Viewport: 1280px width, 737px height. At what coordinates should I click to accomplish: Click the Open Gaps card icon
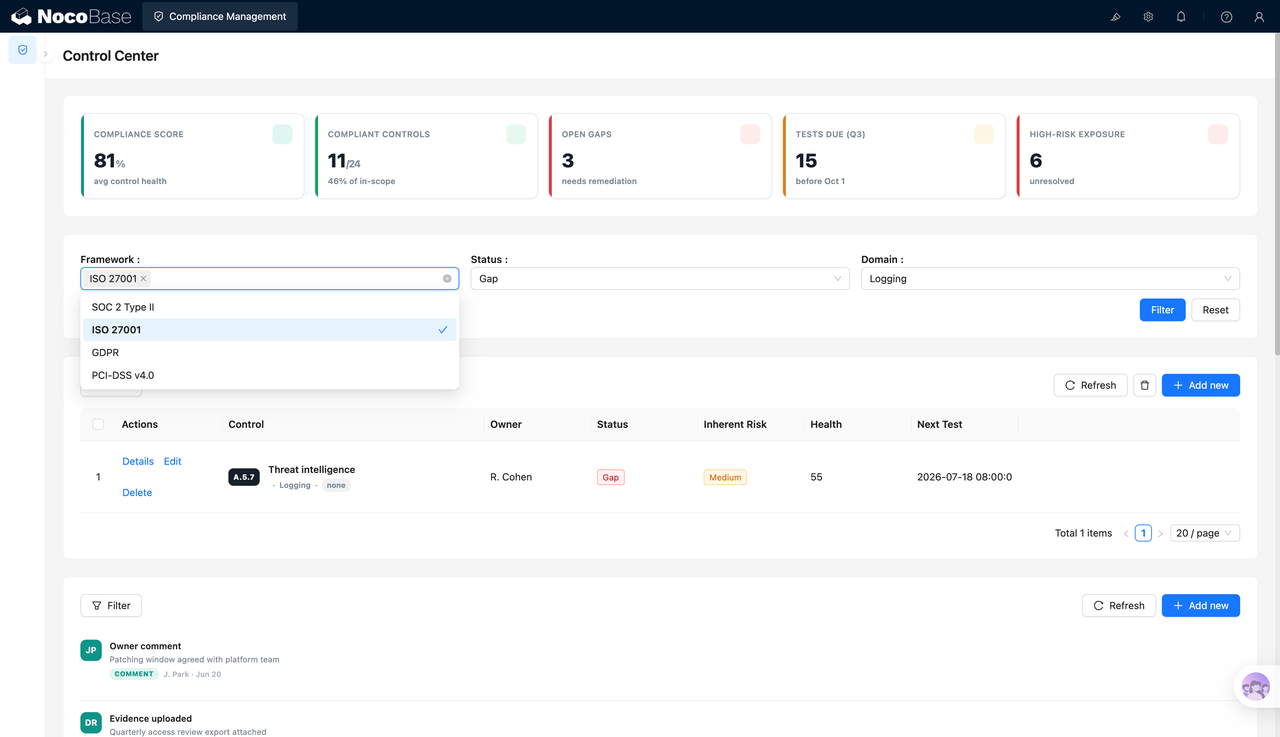[x=750, y=134]
